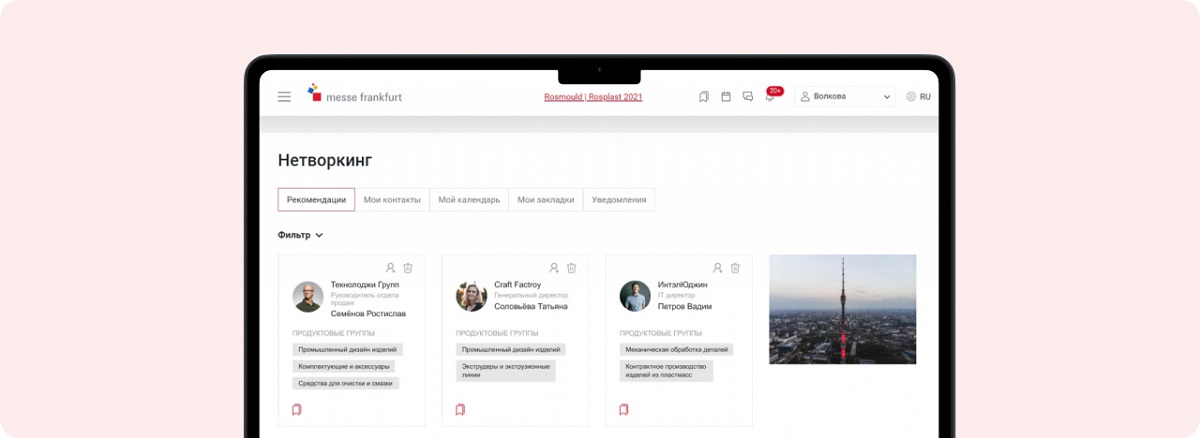The height and width of the screenshot is (438, 1200).
Task: Open Rosmould | Rosplast 2021 link
Action: (x=593, y=97)
